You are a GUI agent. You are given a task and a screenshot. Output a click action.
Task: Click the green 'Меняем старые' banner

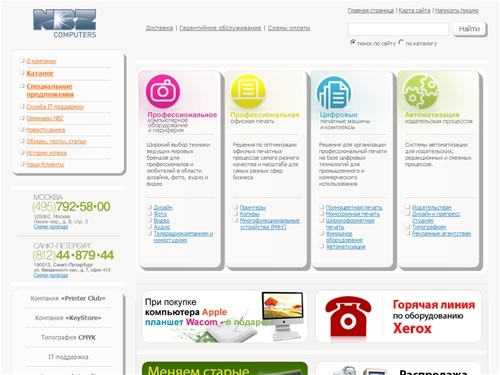click(x=225, y=368)
